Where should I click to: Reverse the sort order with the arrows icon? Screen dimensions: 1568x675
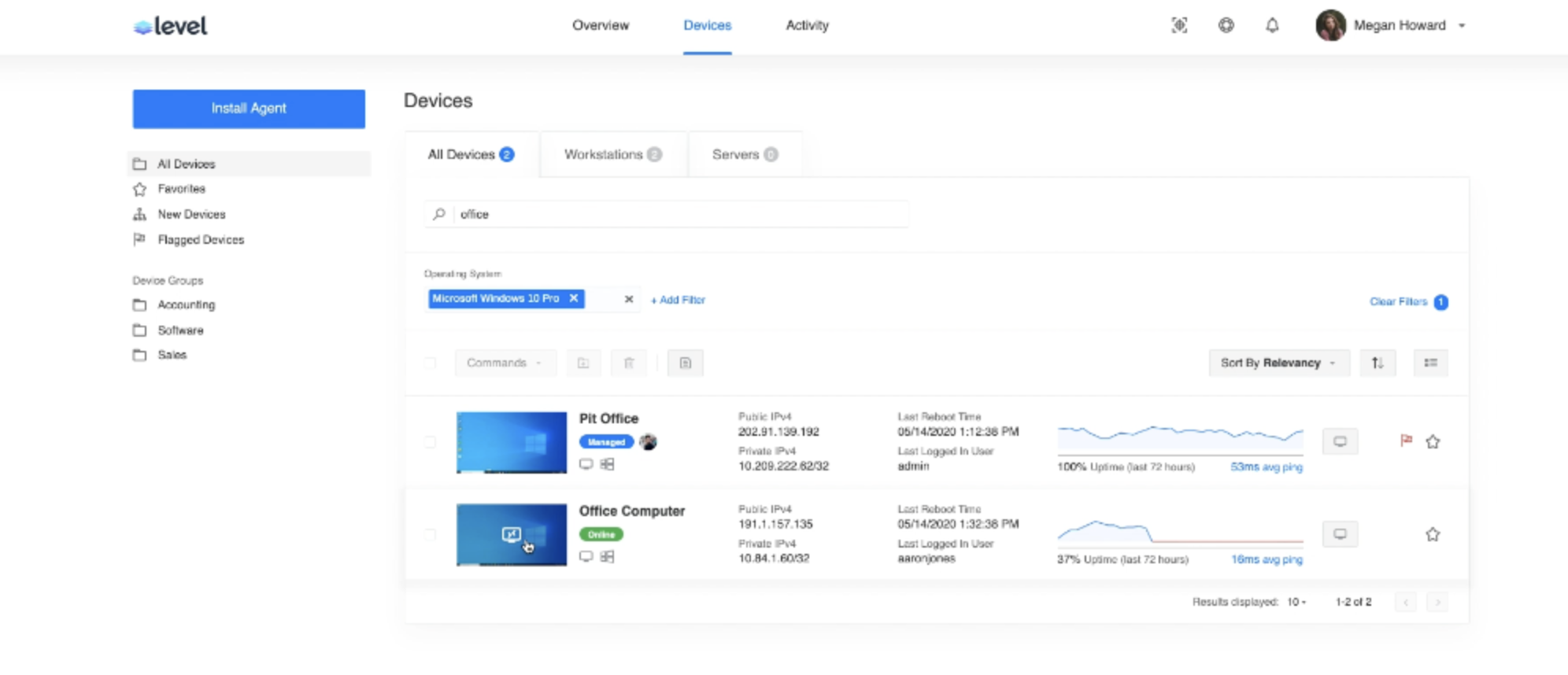pos(1378,363)
